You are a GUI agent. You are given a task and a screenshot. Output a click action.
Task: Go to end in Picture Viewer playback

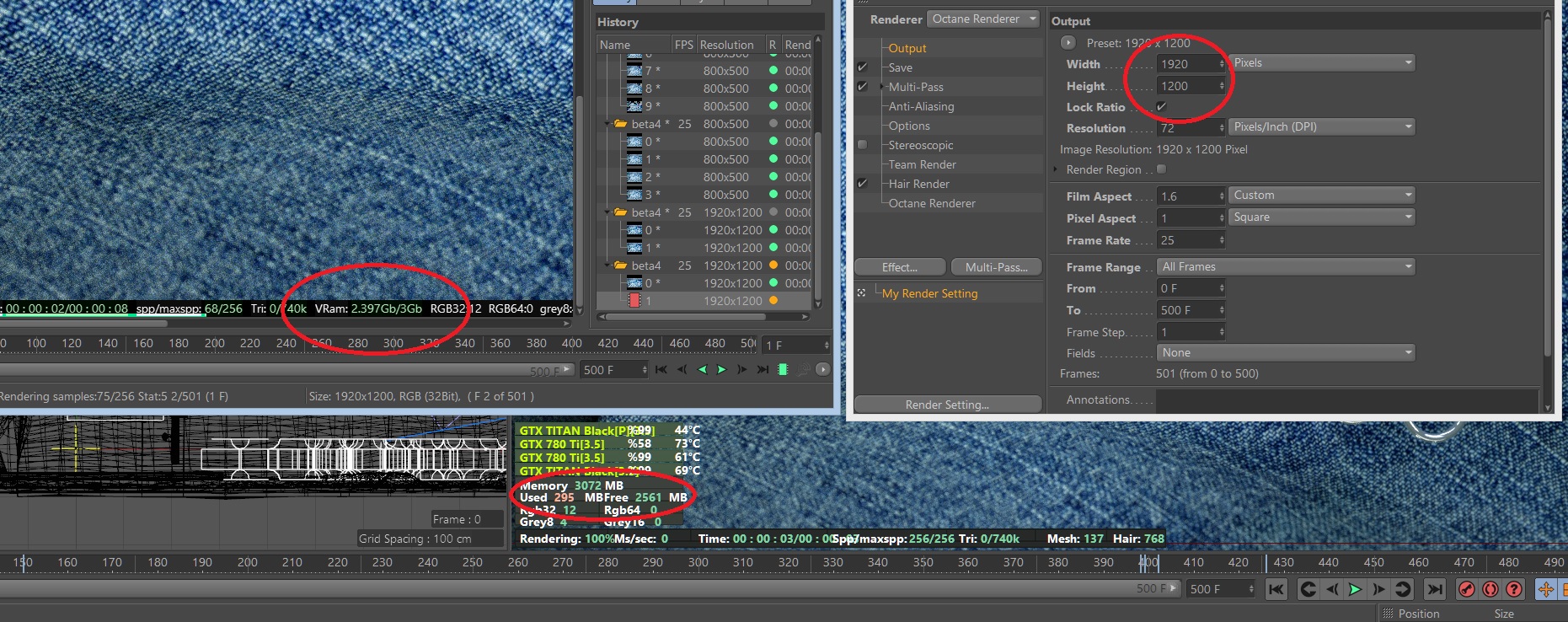[763, 369]
